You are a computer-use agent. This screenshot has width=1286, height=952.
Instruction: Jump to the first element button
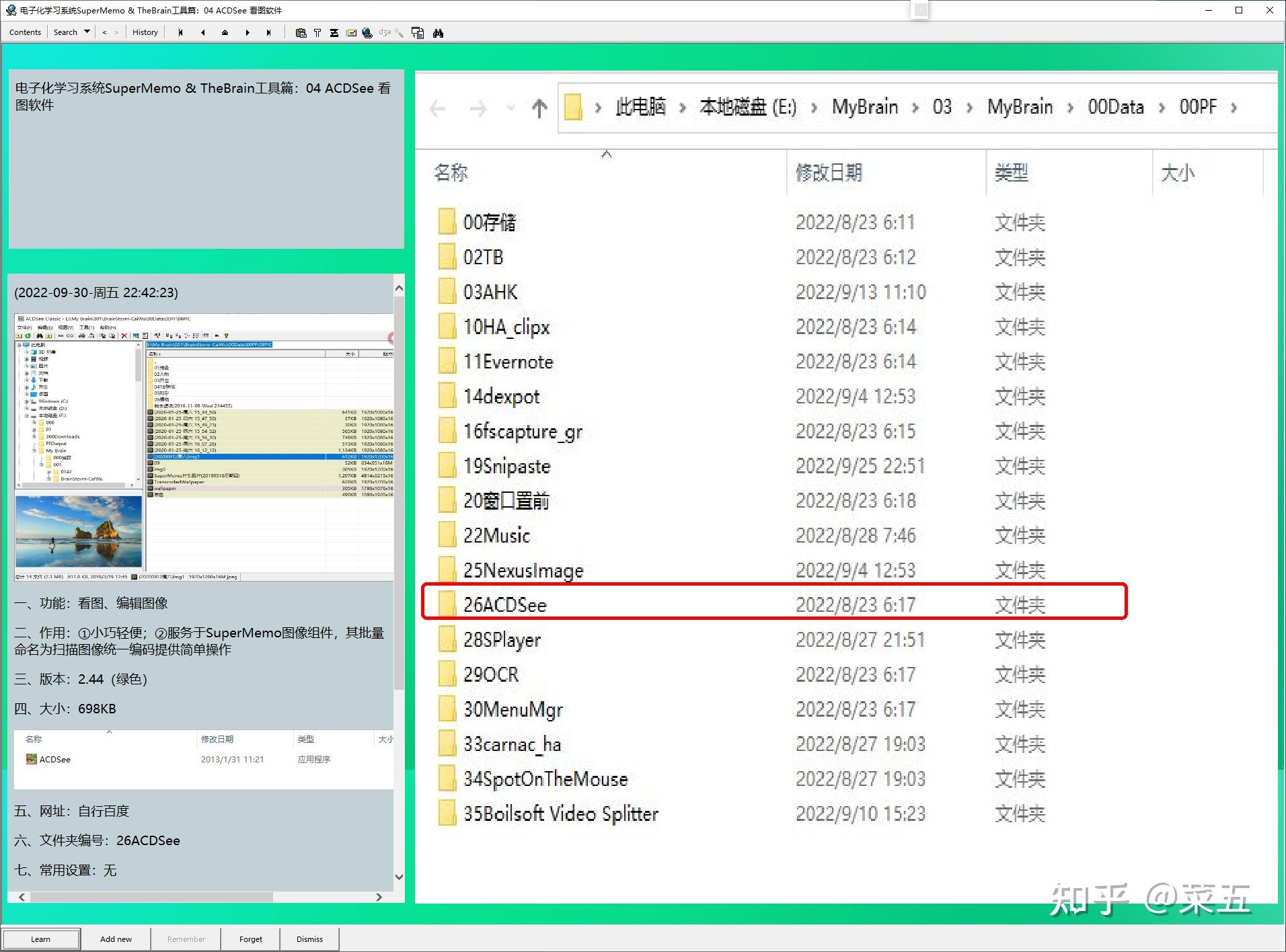point(180,32)
